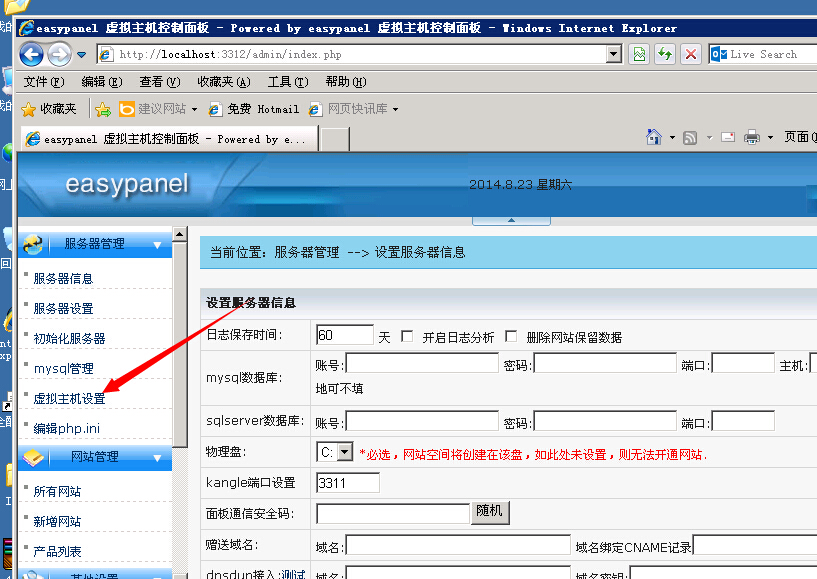817x579 pixels.
Task: Open the 收藏夹(A) menu
Action: pyautogui.click(x=224, y=82)
